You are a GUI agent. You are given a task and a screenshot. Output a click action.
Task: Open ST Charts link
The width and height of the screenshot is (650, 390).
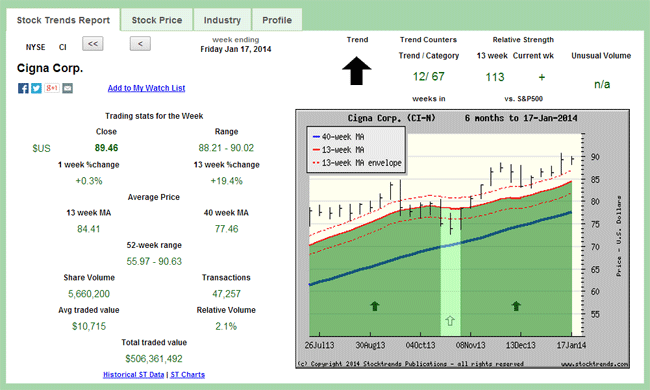(x=187, y=375)
